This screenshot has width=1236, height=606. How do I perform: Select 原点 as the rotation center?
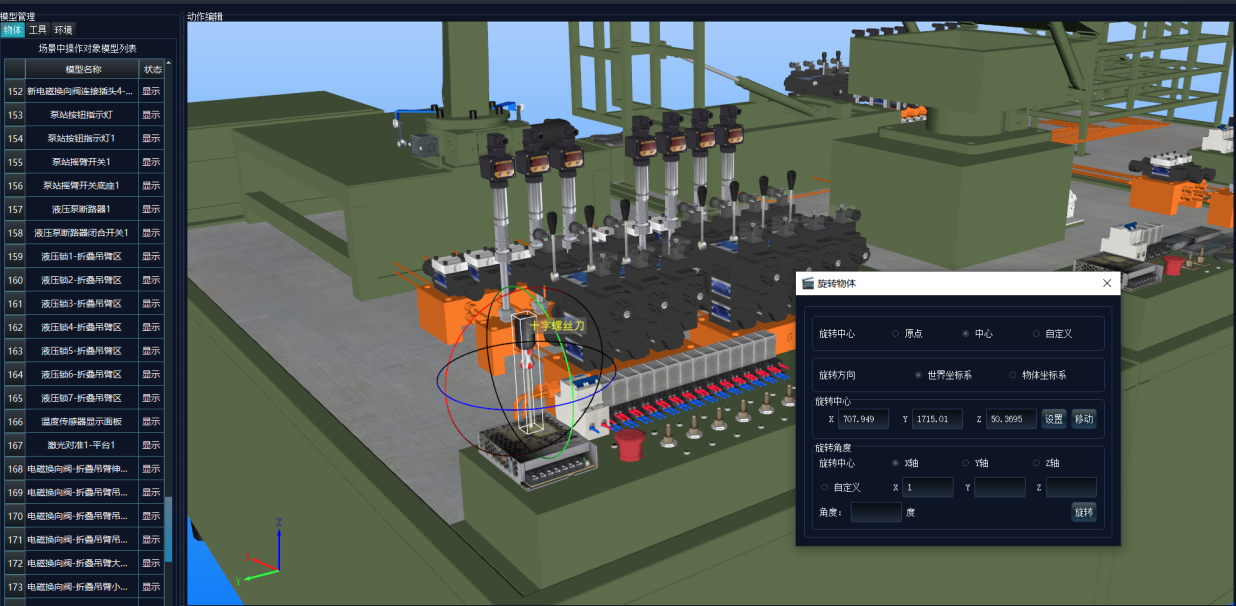(x=896, y=334)
